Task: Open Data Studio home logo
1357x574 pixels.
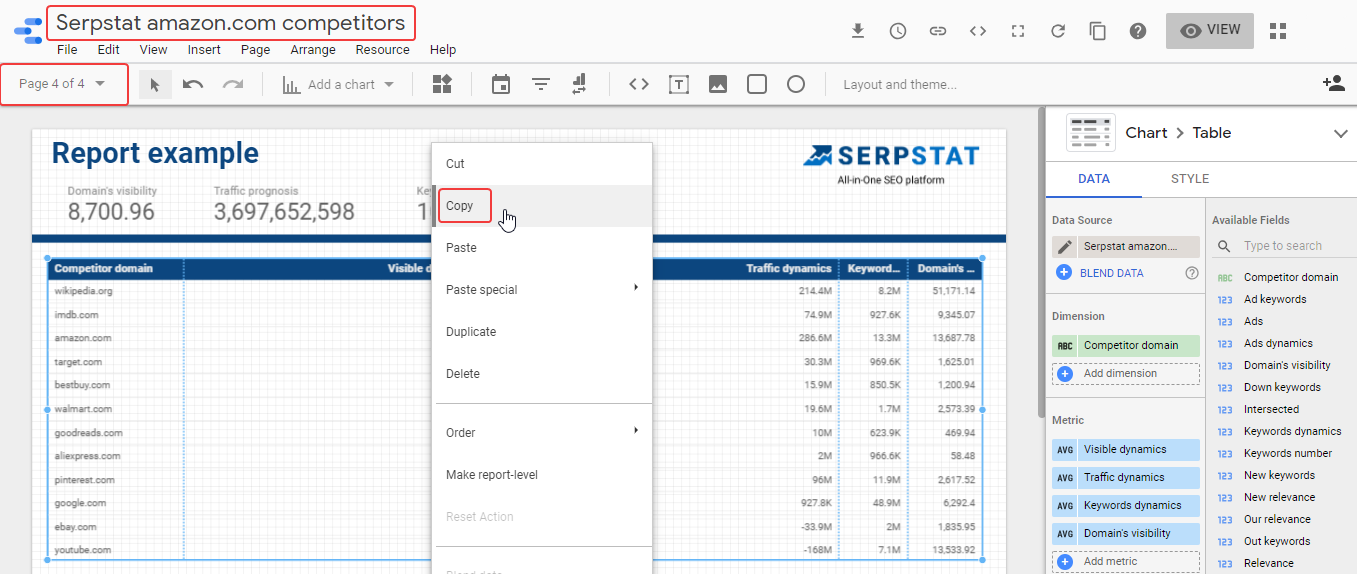Action: pos(27,29)
